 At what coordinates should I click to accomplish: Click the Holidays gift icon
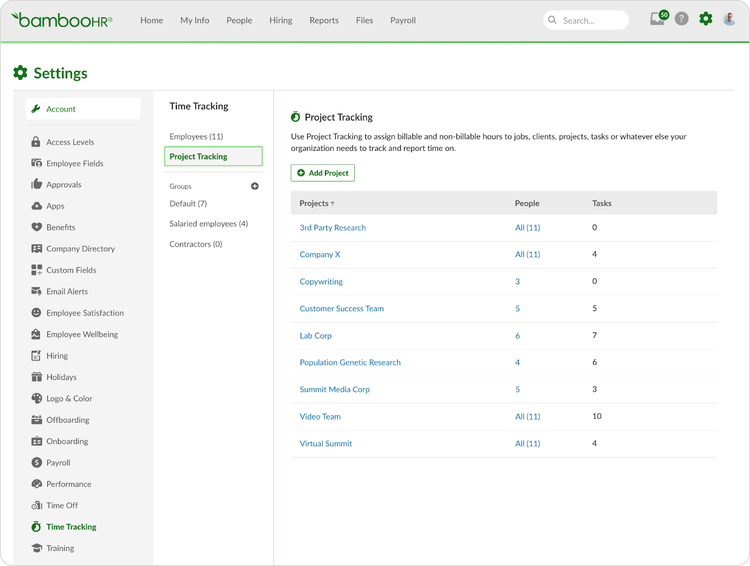(36, 377)
